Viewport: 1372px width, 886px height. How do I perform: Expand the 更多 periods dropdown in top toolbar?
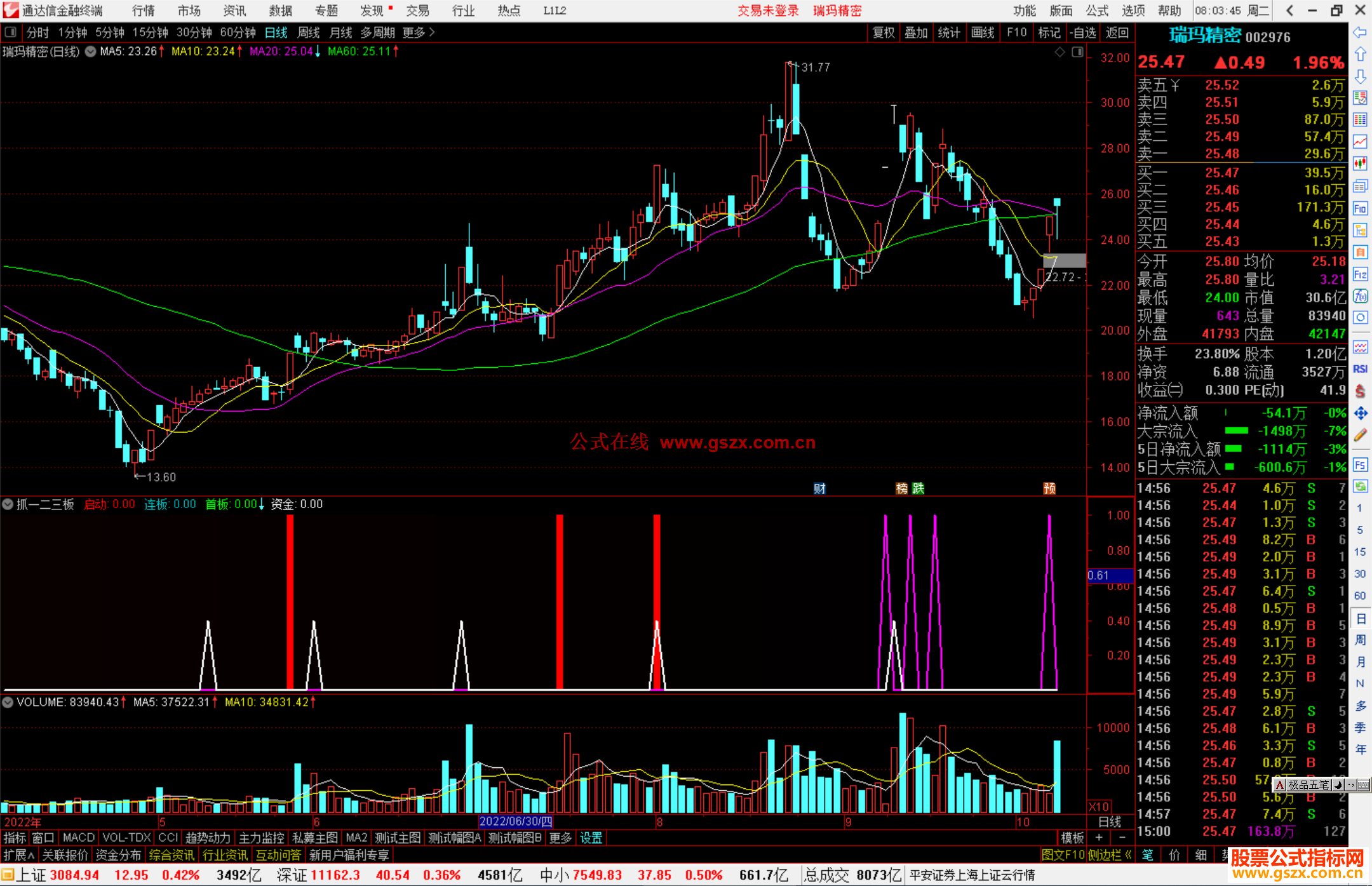coord(419,32)
